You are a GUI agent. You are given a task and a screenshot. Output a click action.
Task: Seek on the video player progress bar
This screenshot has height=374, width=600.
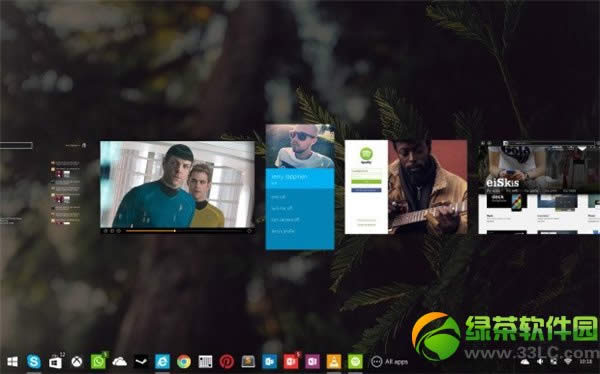coord(185,231)
